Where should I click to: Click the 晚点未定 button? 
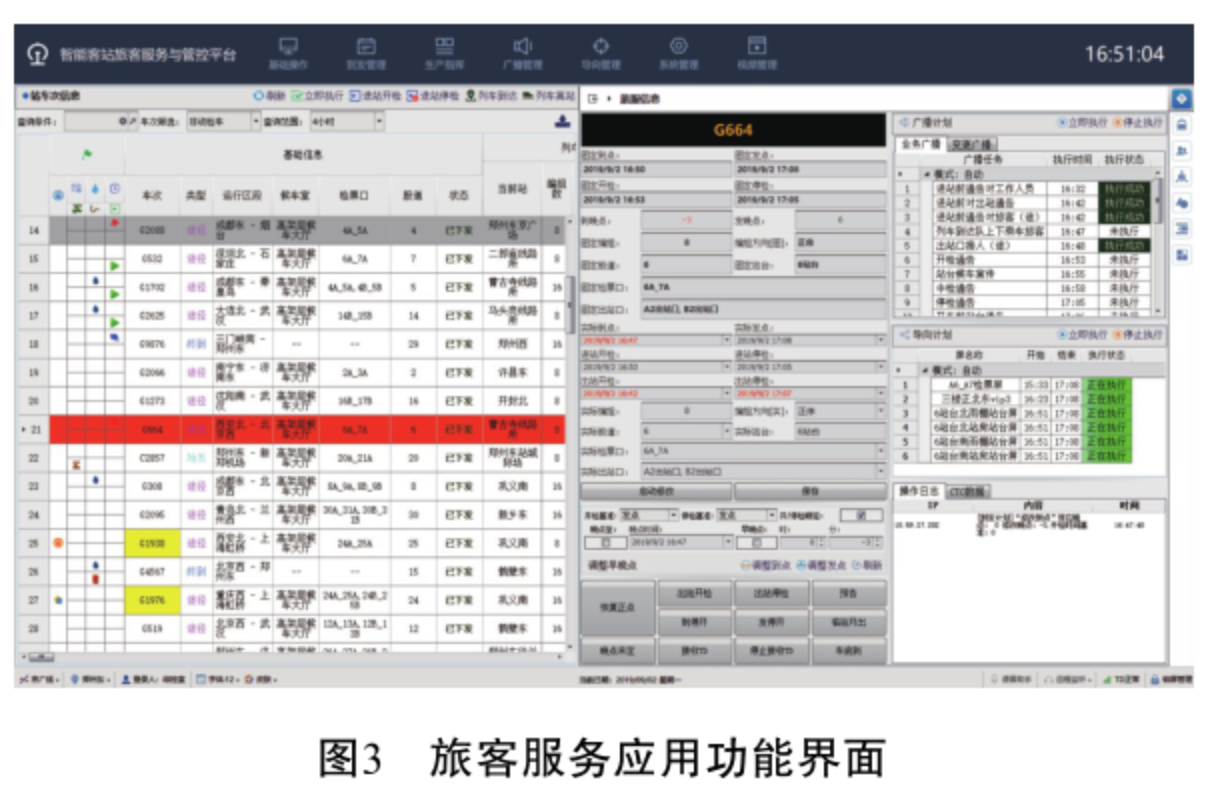(617, 651)
